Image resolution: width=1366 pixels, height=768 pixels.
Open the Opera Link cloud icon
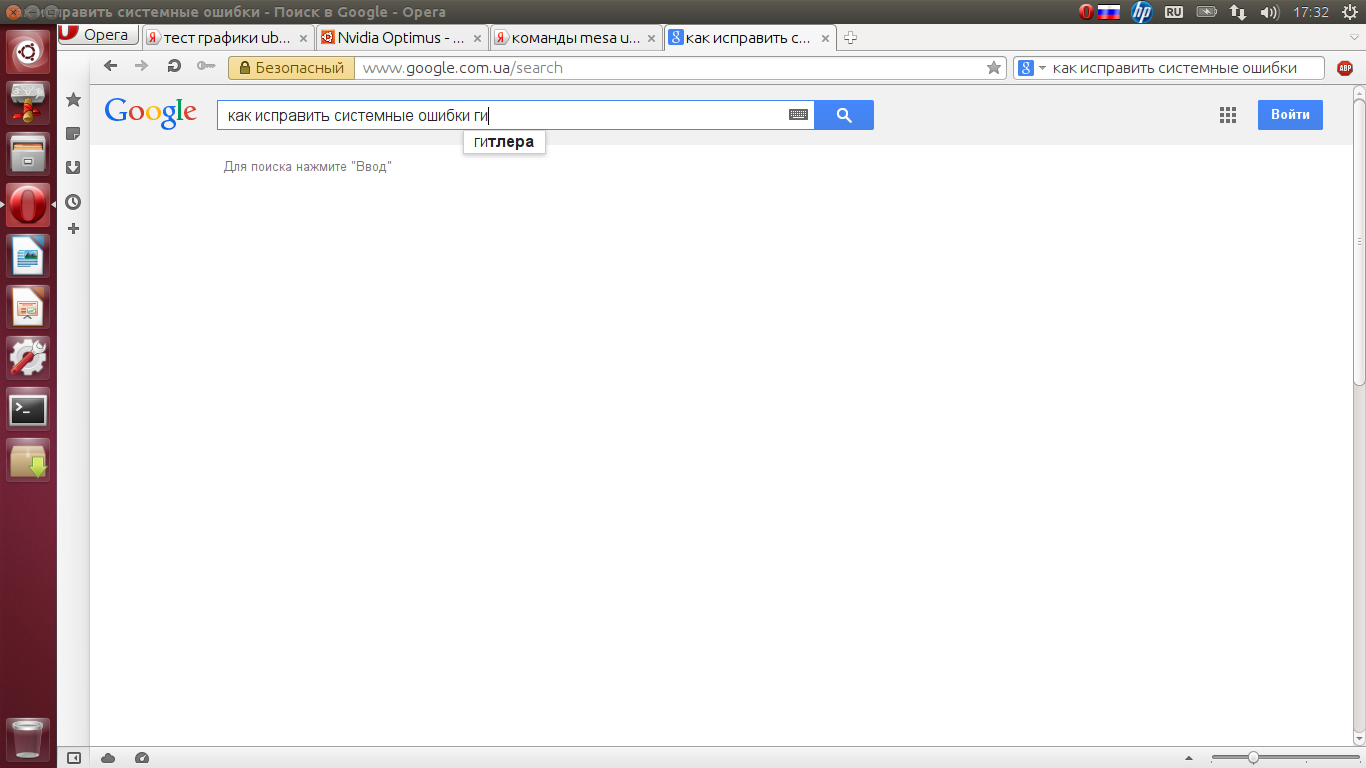click(x=108, y=758)
